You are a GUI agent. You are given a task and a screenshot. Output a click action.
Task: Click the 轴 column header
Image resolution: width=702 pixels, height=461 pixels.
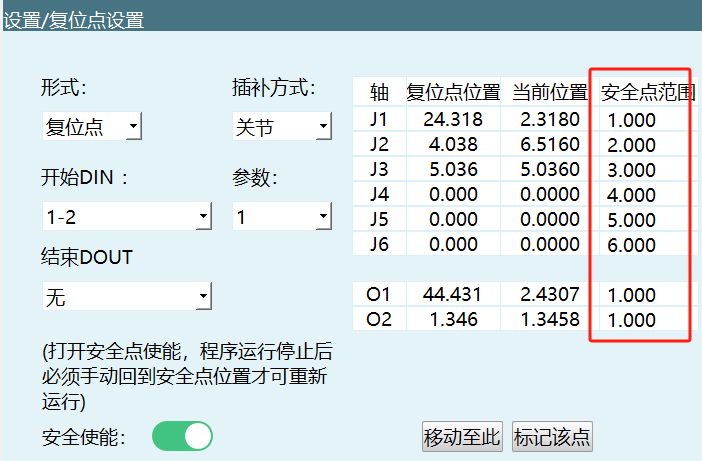[x=379, y=92]
